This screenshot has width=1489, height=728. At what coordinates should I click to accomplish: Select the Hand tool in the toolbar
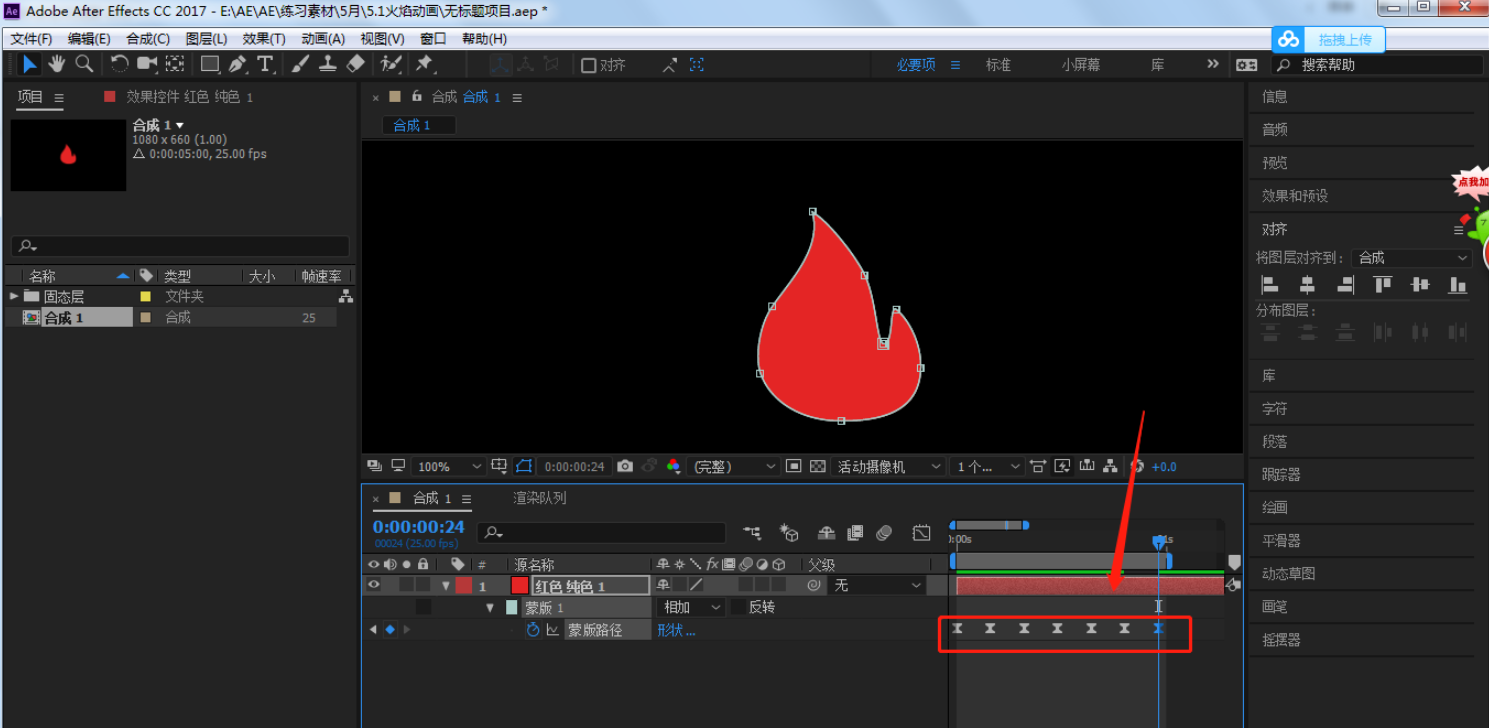point(56,64)
